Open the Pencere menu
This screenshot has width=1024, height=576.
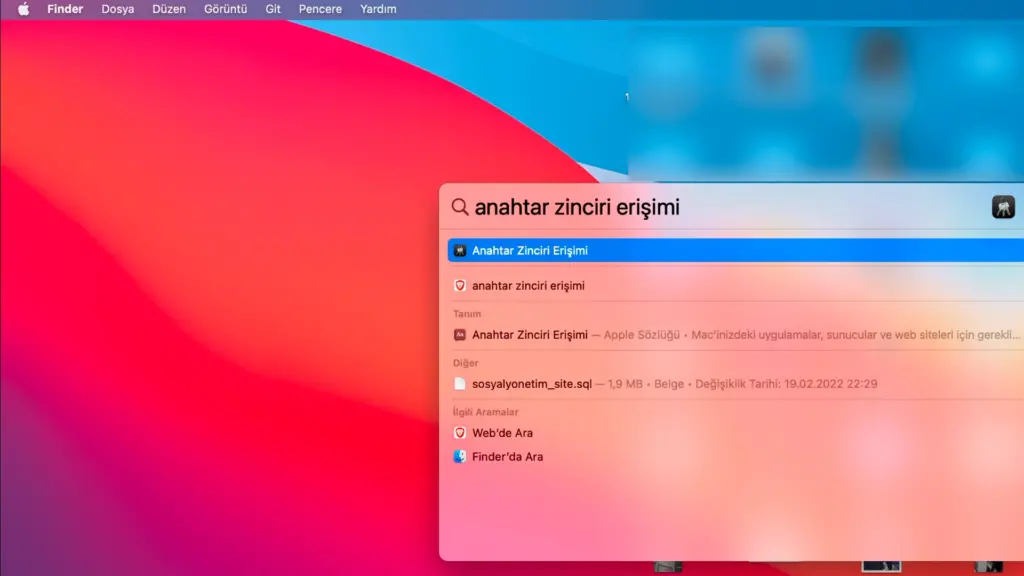coord(320,9)
